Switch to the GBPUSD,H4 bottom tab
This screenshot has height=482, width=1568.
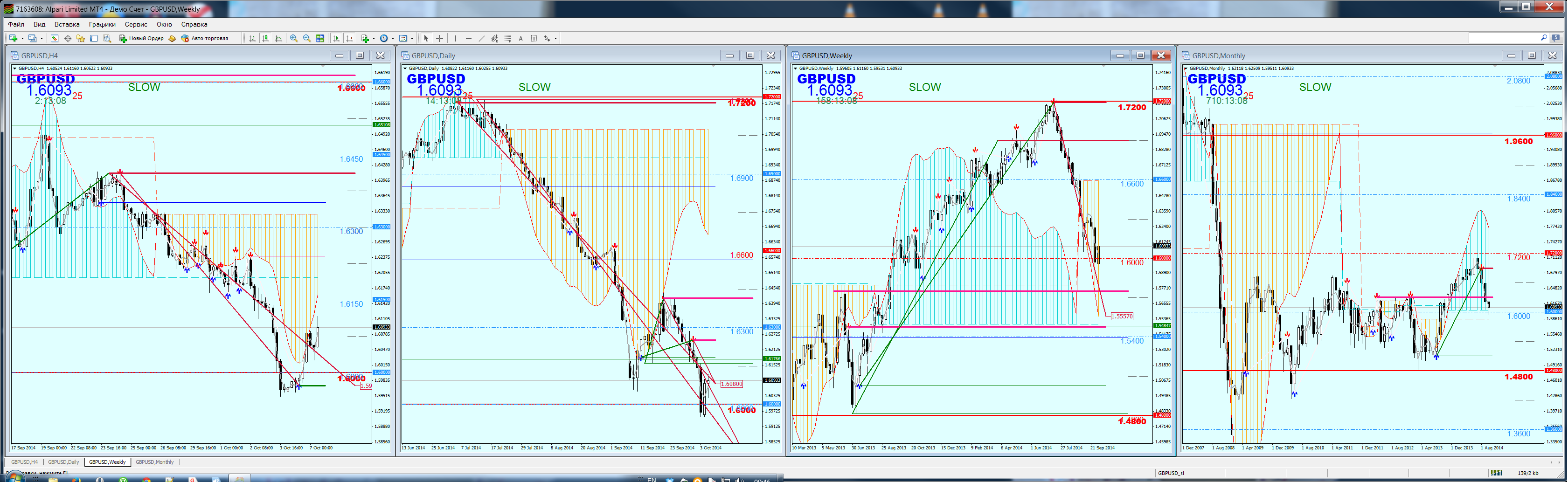(24, 462)
